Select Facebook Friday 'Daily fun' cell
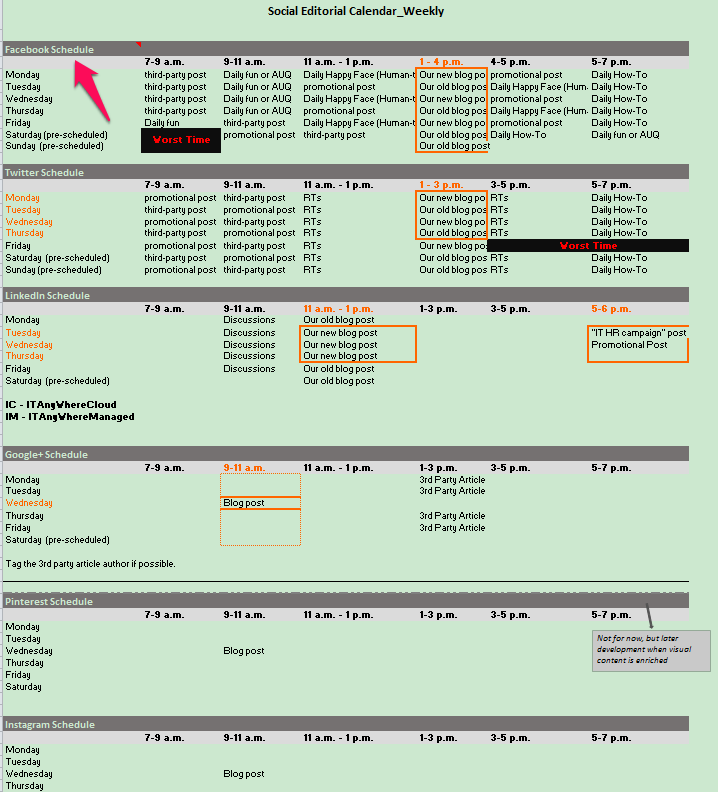The width and height of the screenshot is (718, 792). (162, 123)
